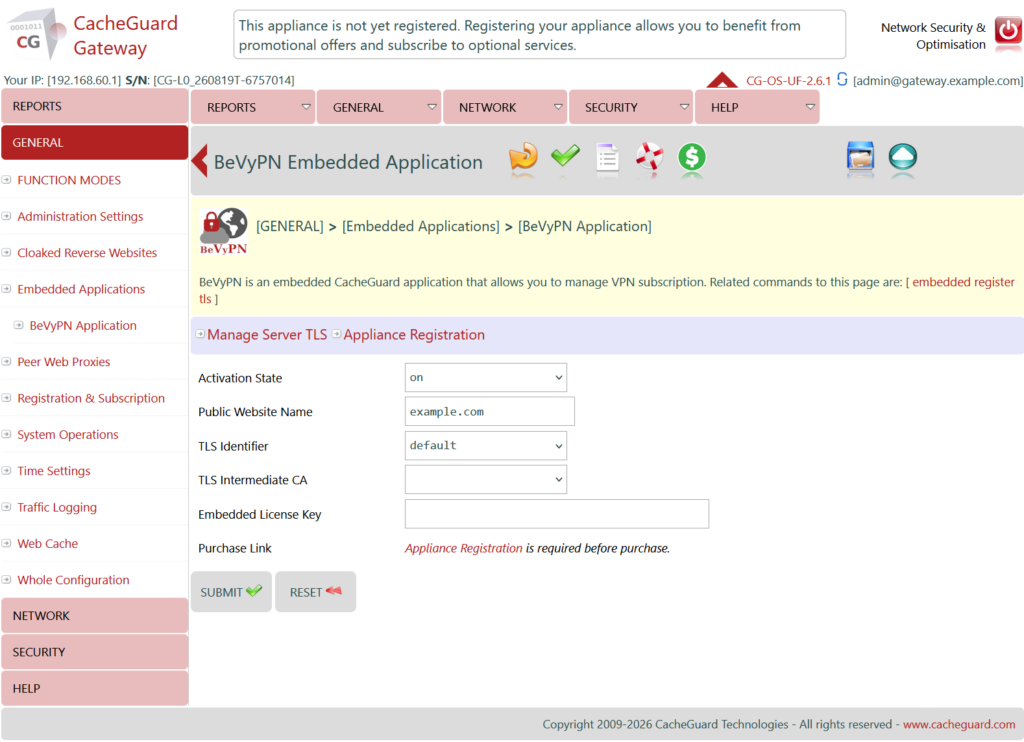The height and width of the screenshot is (742, 1024).
Task: Expand icon beside Web Cache
Action: coord(7,543)
